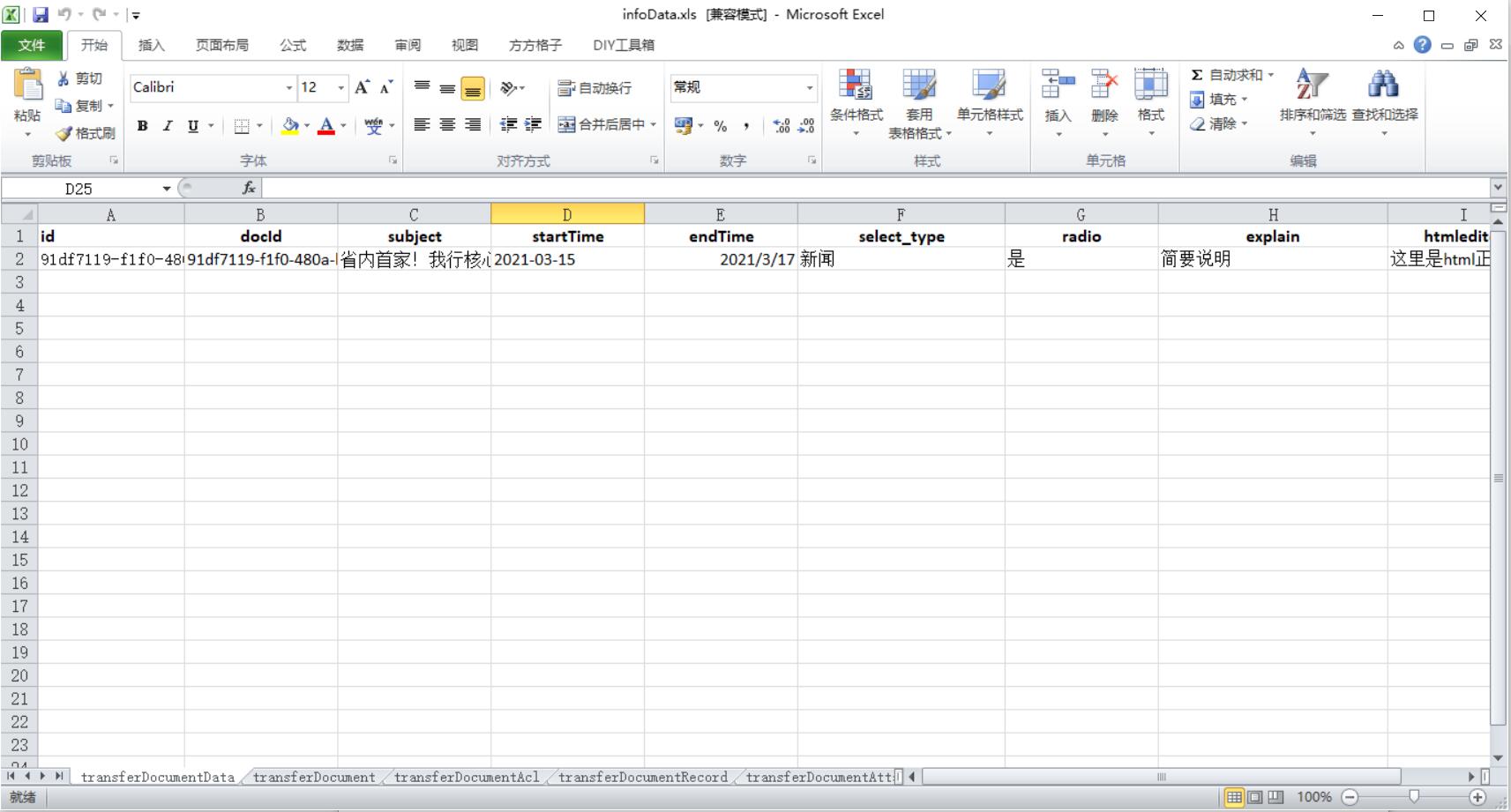
Task: Click the Find and Select binoculars icon
Action: (1383, 86)
